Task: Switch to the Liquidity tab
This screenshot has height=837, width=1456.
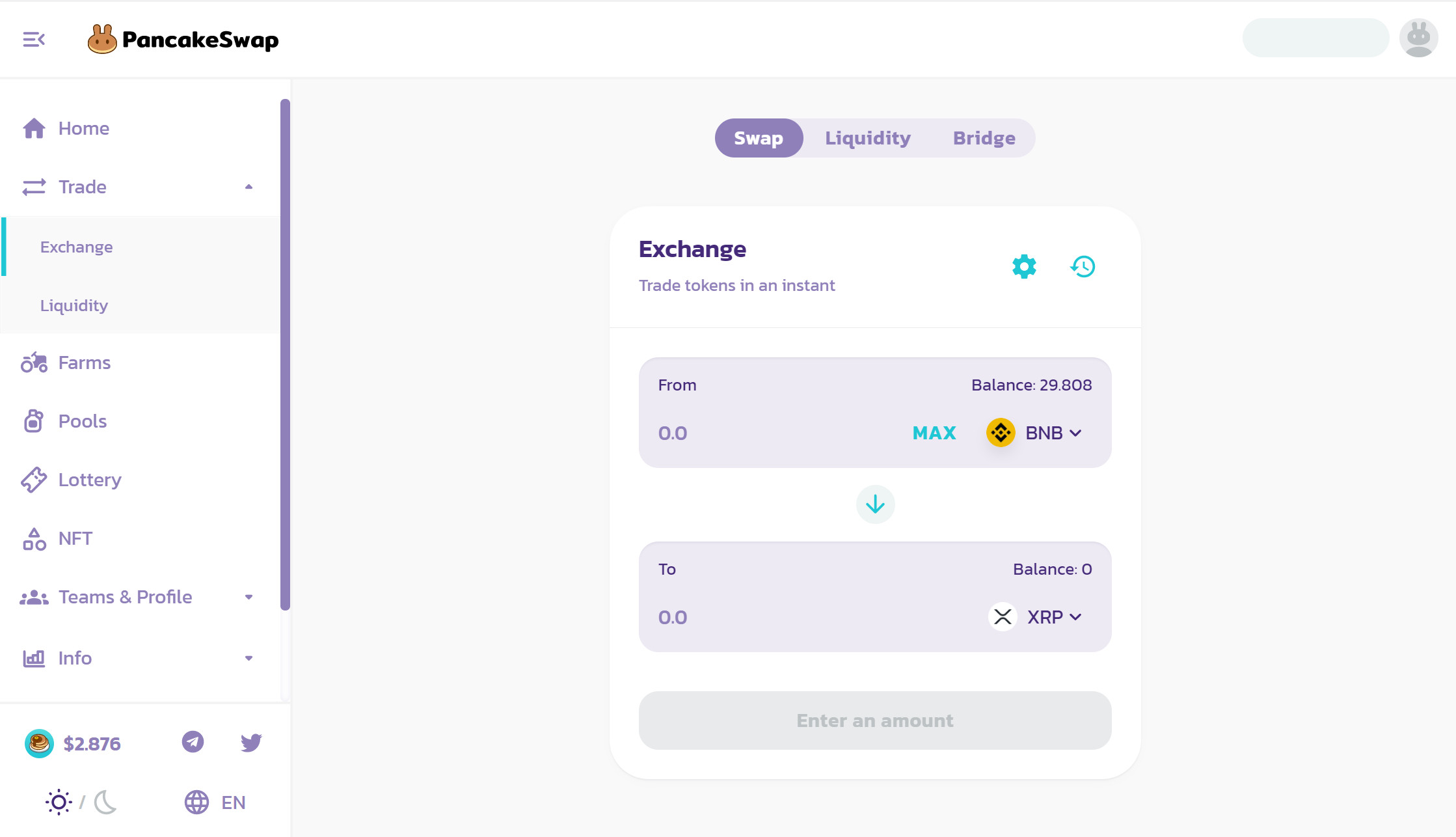Action: (x=868, y=138)
